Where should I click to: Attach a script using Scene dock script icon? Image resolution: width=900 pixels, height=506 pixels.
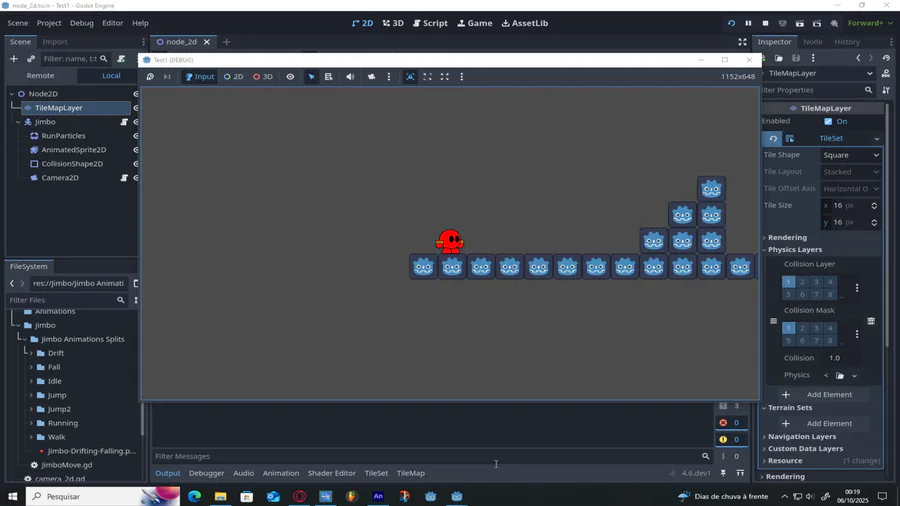(121, 59)
